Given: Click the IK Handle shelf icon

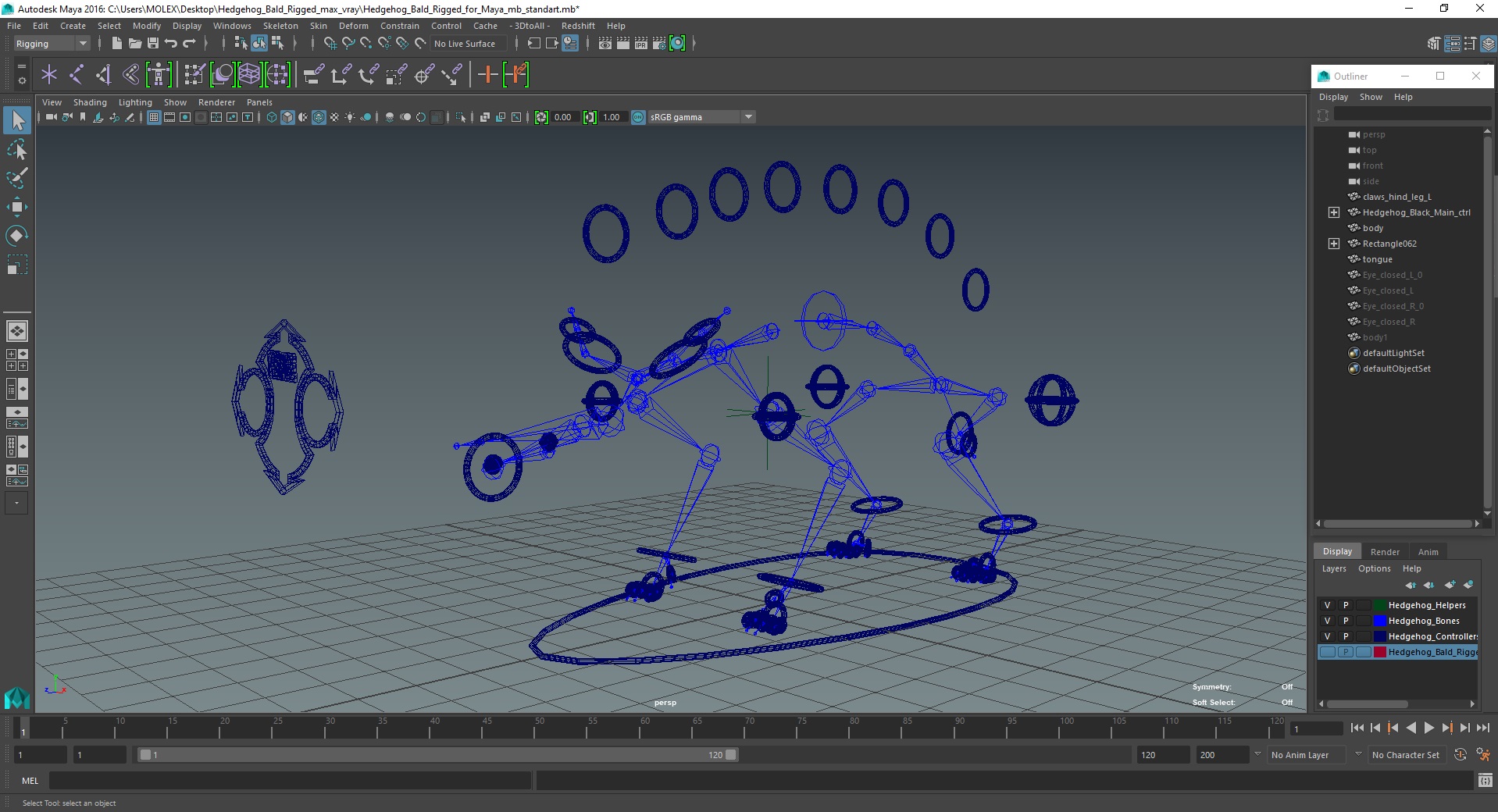Looking at the screenshot, I should point(103,75).
